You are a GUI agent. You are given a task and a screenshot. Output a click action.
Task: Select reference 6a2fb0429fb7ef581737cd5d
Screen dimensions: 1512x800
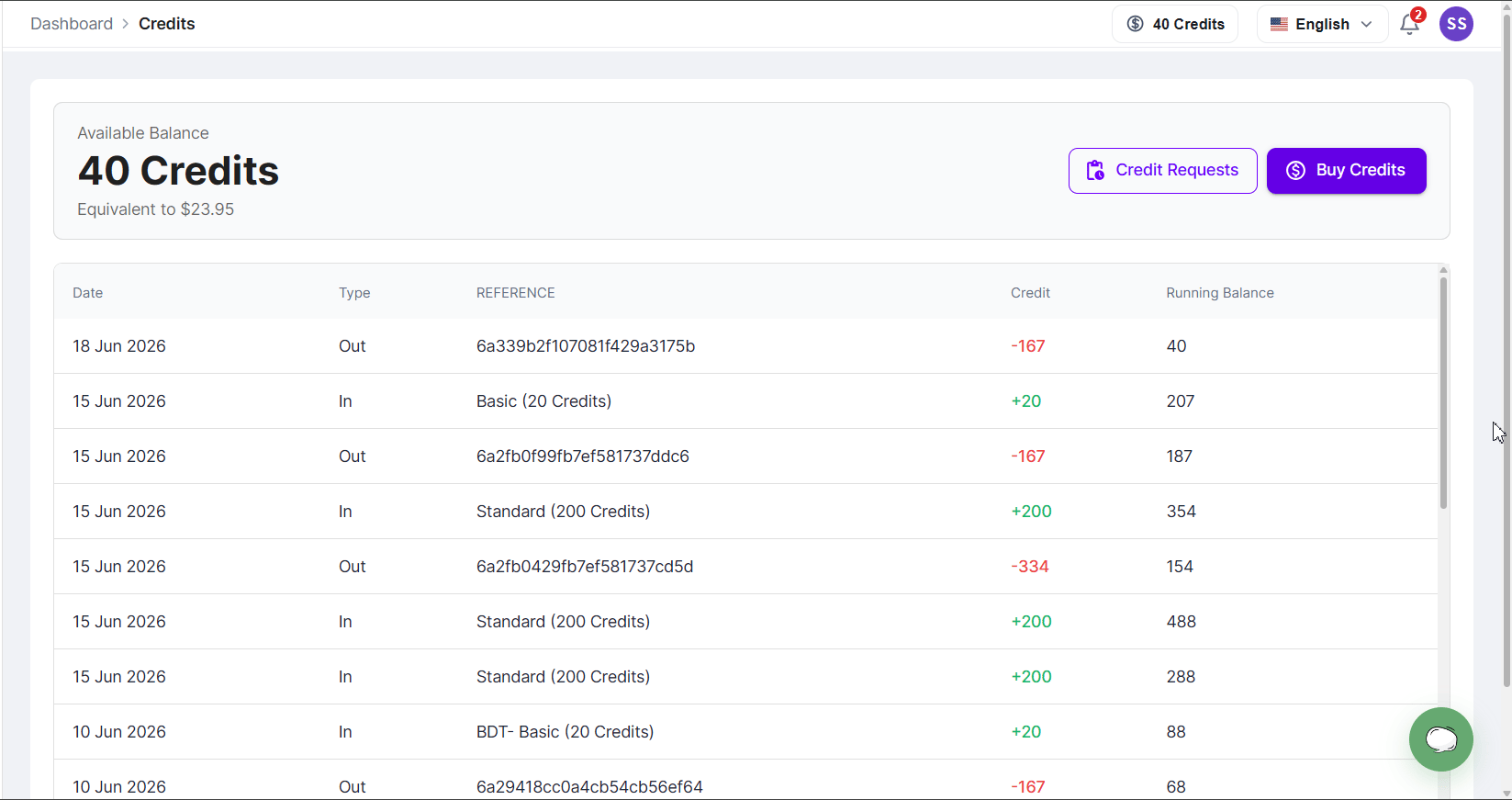pyautogui.click(x=585, y=567)
